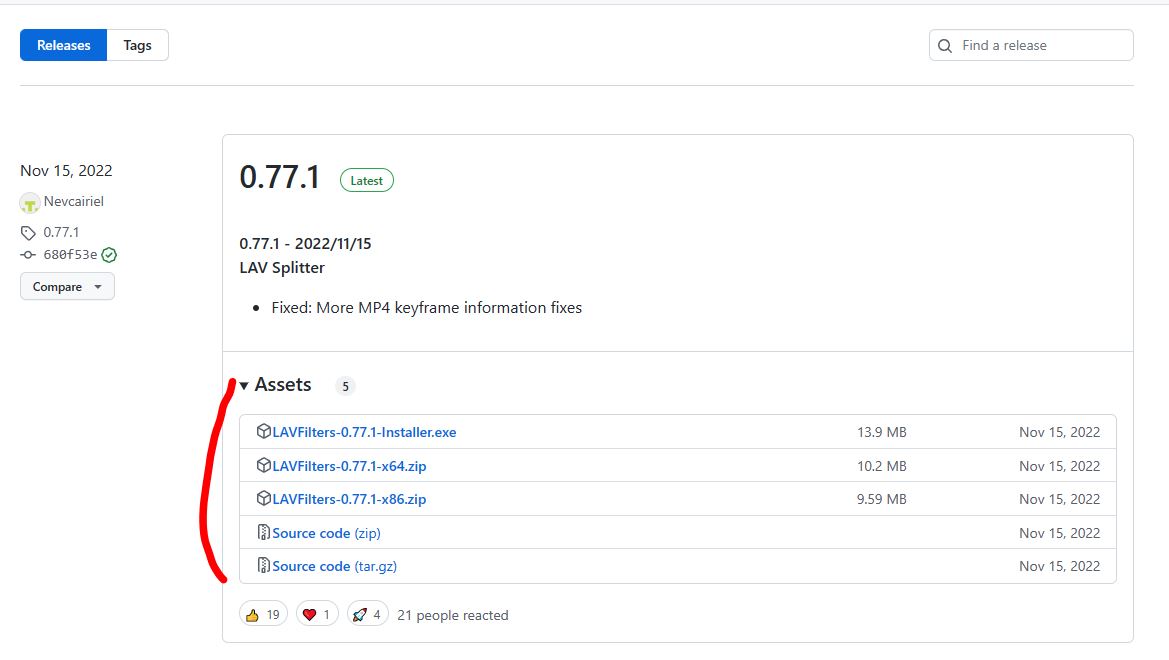The height and width of the screenshot is (660, 1169).
Task: Click the Latest badge
Action: click(367, 180)
